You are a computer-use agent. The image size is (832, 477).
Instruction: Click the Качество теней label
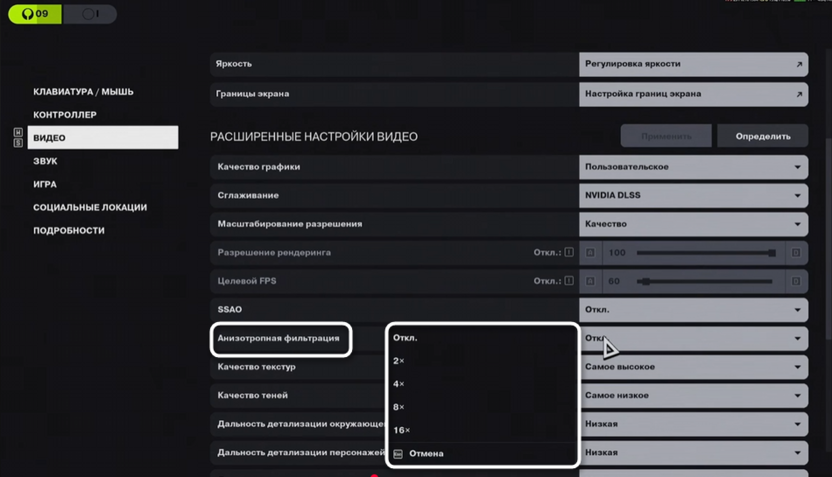253,396
